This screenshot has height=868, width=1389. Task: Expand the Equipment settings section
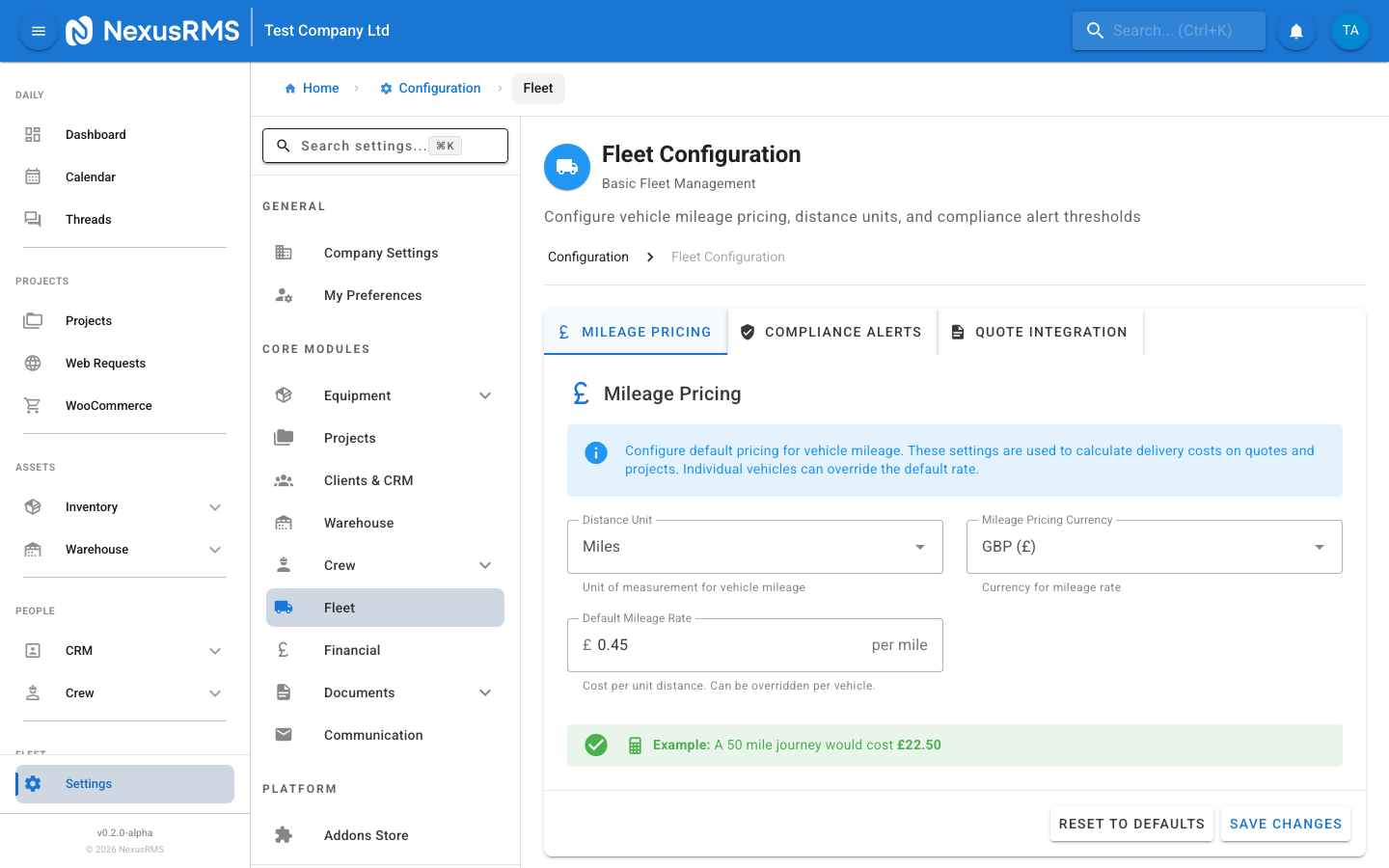[484, 394]
